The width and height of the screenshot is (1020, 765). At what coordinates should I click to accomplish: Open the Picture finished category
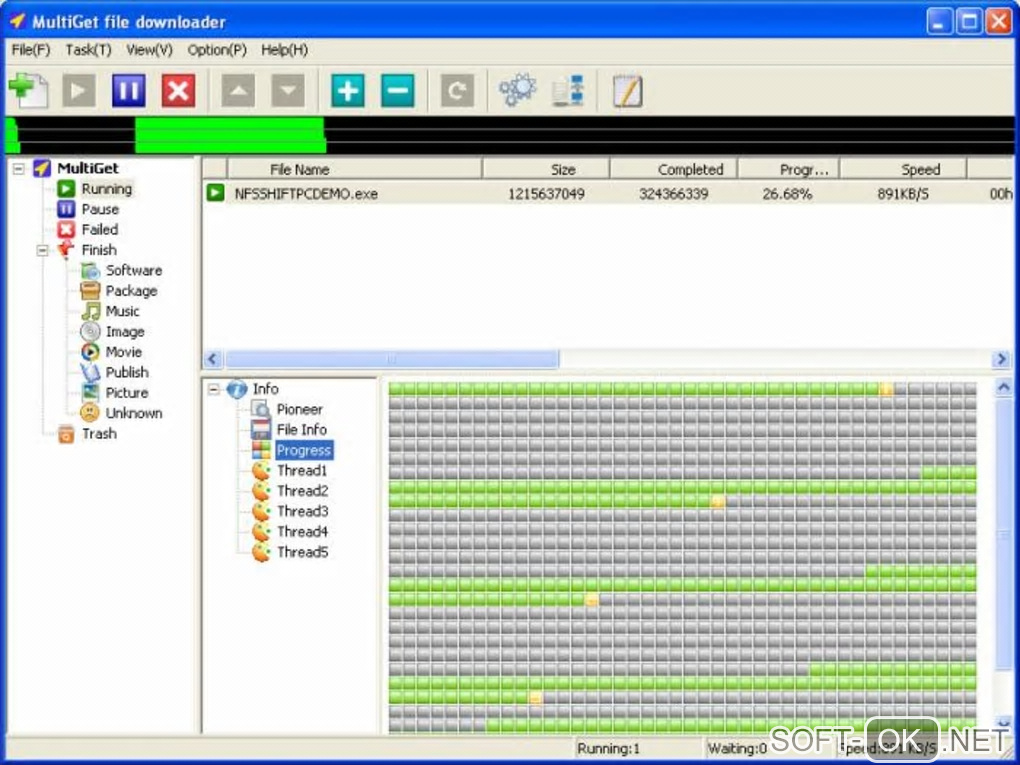[127, 393]
